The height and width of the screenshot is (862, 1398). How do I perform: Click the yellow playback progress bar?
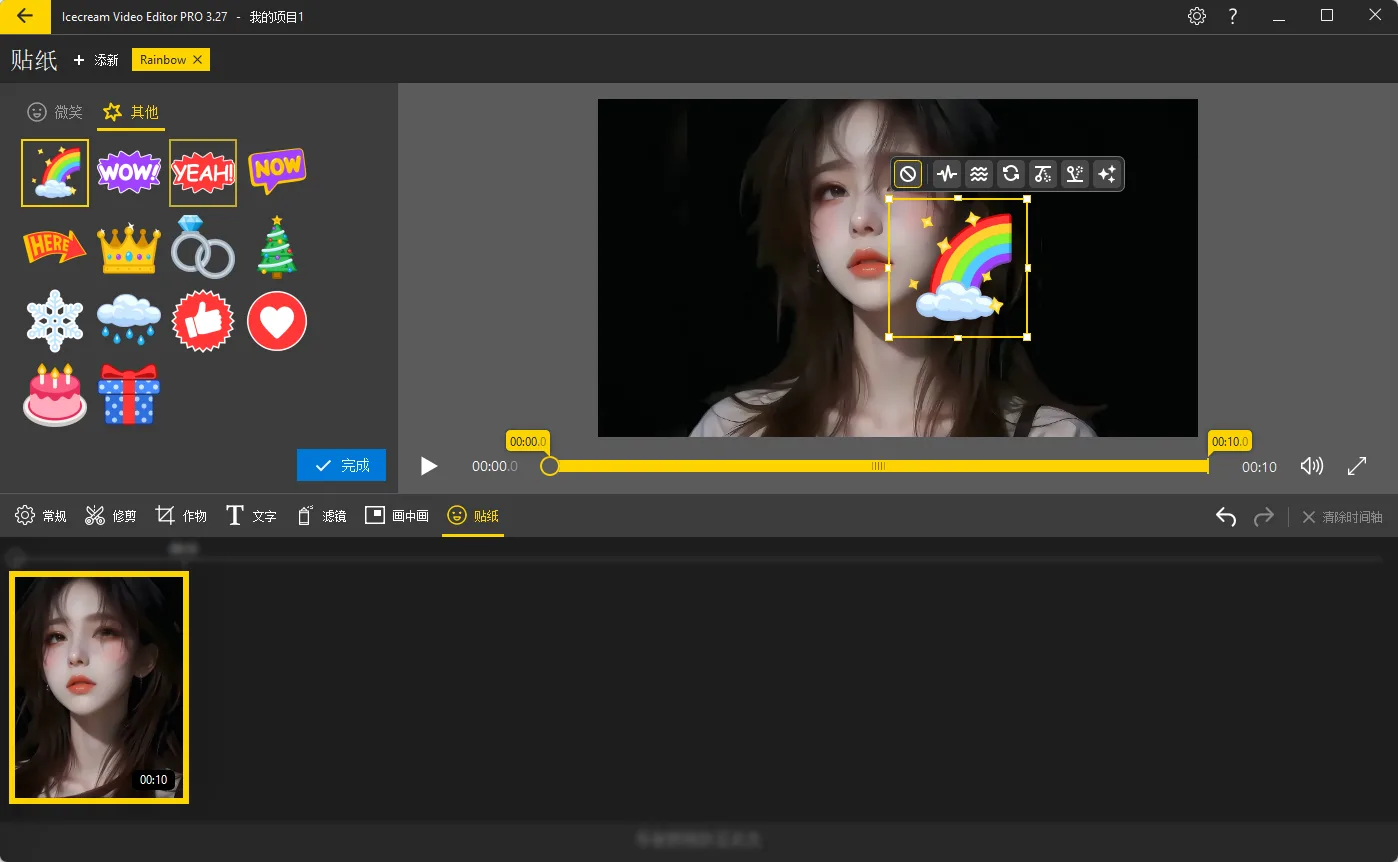[879, 466]
